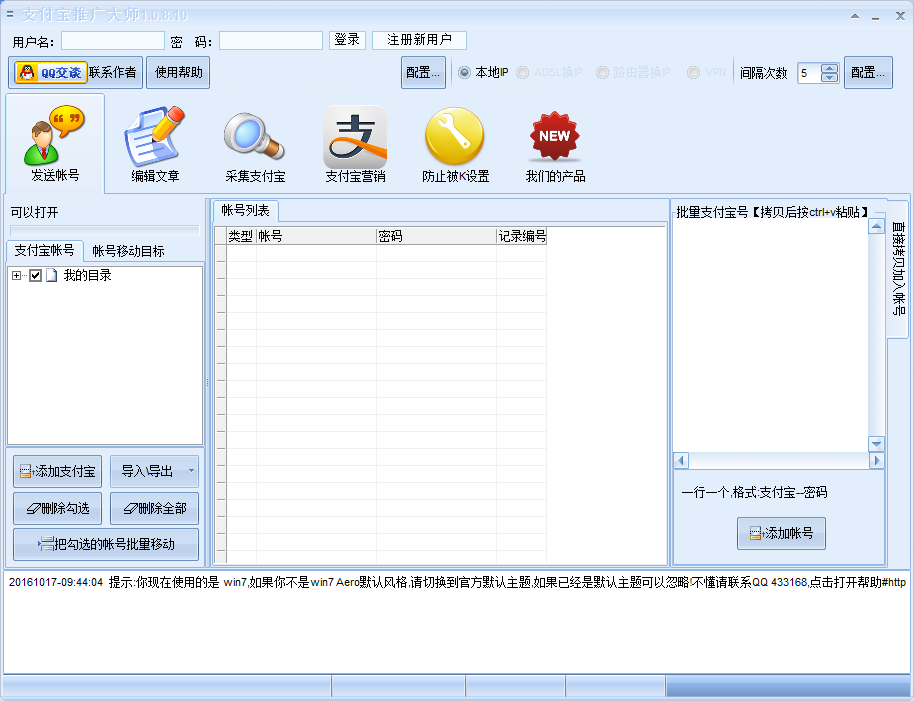Viewport: 914px width, 701px height.
Task: Switch to the 支付宝帐号 tab
Action: pos(44,251)
